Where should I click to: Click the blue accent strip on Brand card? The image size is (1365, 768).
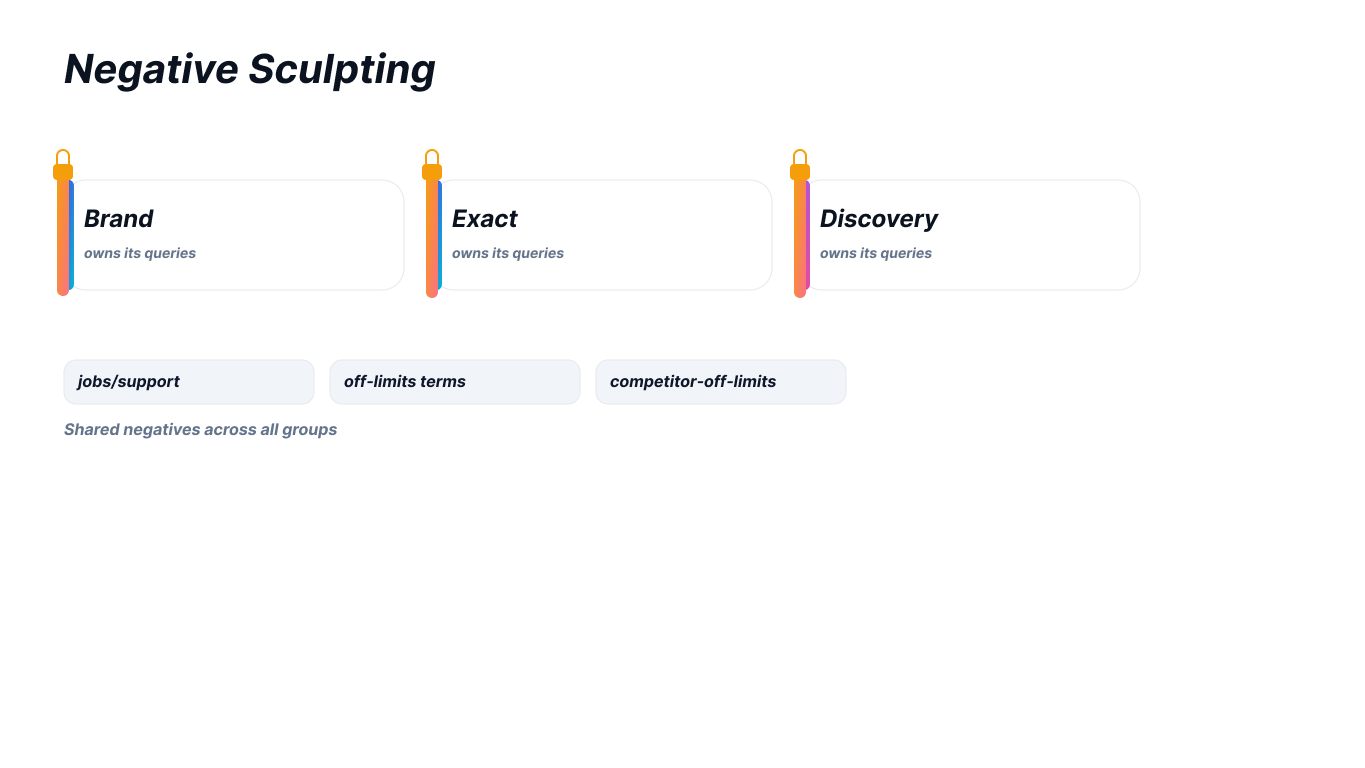coord(71,235)
